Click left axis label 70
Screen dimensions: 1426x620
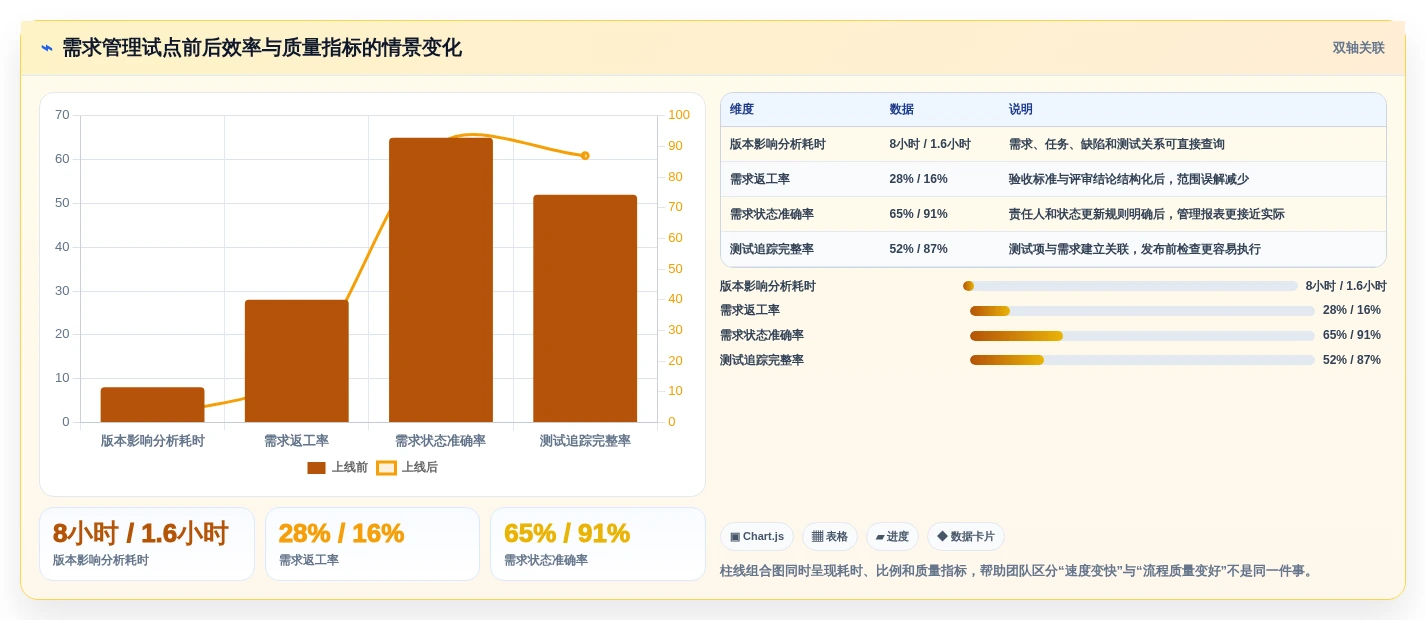click(62, 115)
